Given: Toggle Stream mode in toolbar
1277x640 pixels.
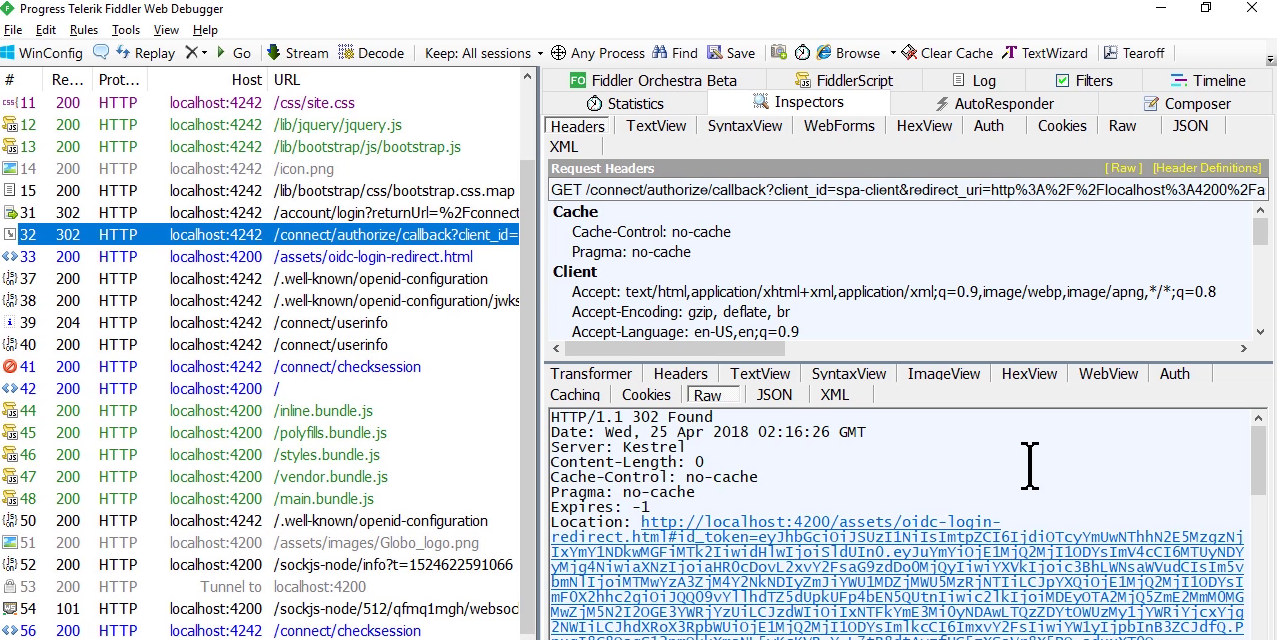Looking at the screenshot, I should 297,53.
